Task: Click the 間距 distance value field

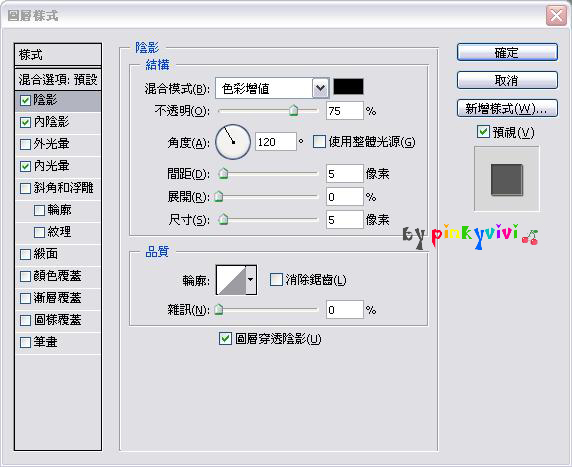Action: coord(345,174)
